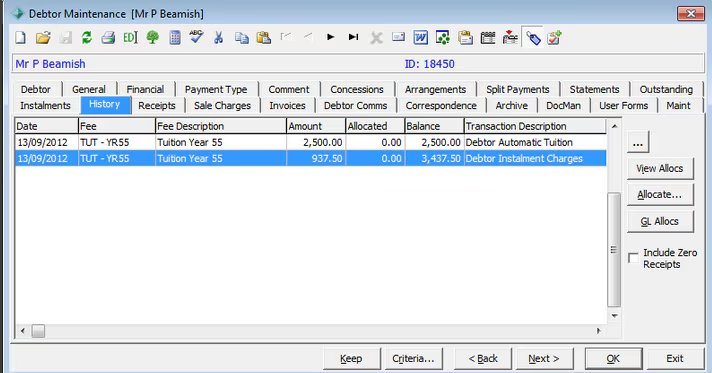The height and width of the screenshot is (373, 712).
Task: Go to next record black arrow
Action: click(x=331, y=37)
